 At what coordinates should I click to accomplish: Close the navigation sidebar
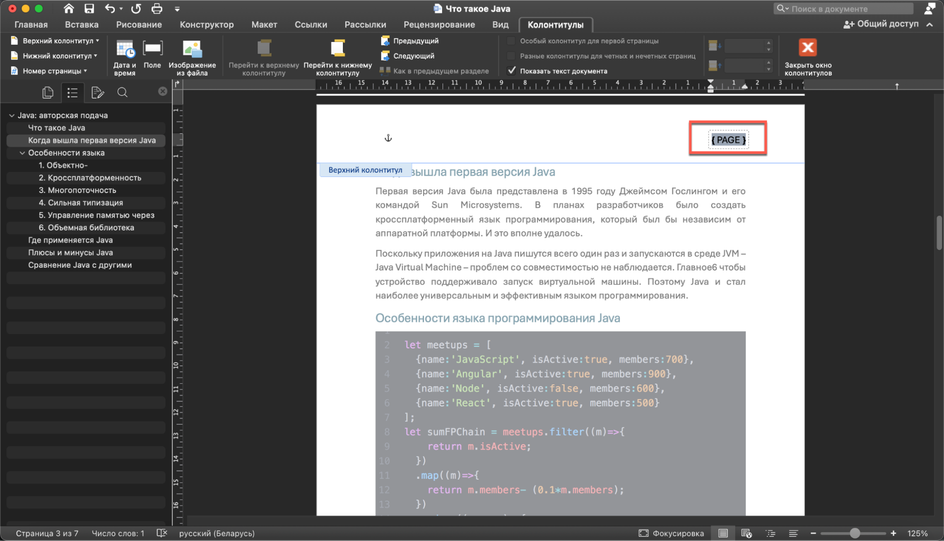pyautogui.click(x=163, y=91)
